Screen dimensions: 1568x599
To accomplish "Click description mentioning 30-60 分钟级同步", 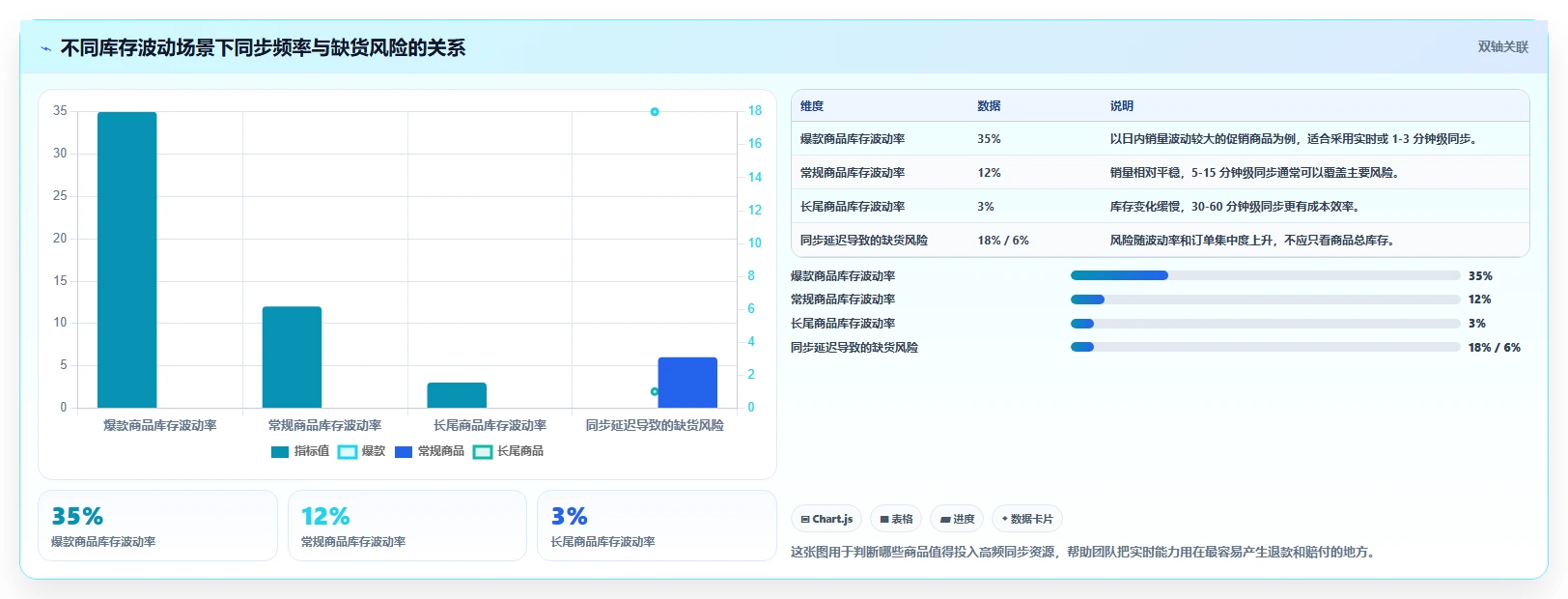I will pyautogui.click(x=1234, y=207).
